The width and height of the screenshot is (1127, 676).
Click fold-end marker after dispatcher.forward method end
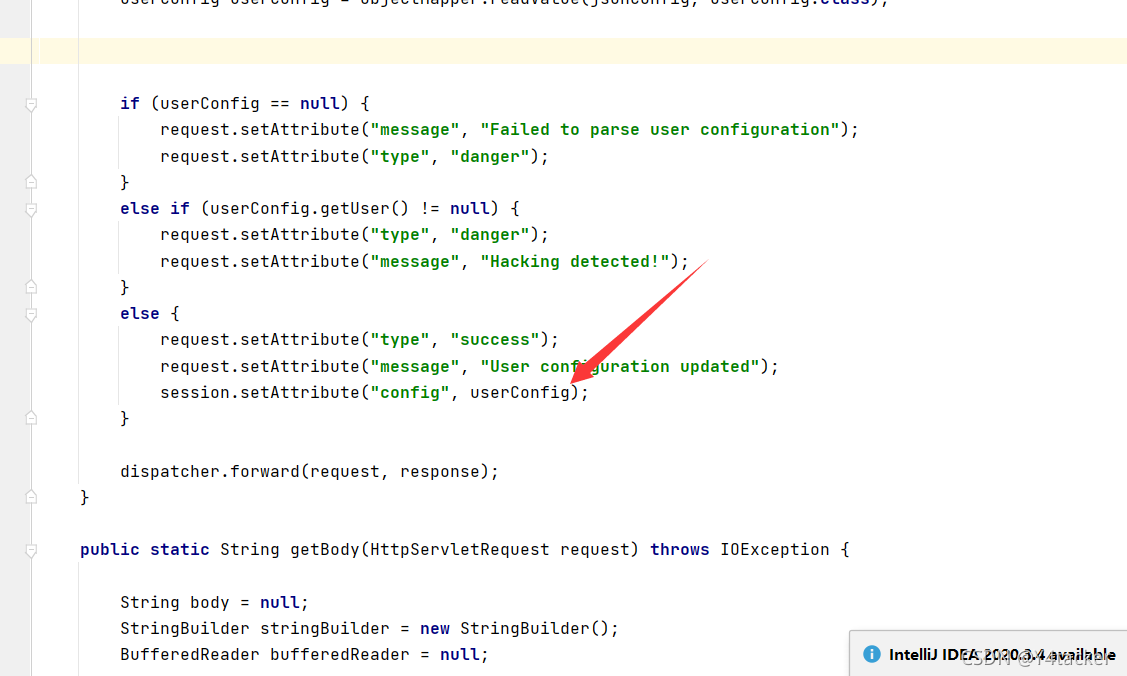tap(31, 496)
